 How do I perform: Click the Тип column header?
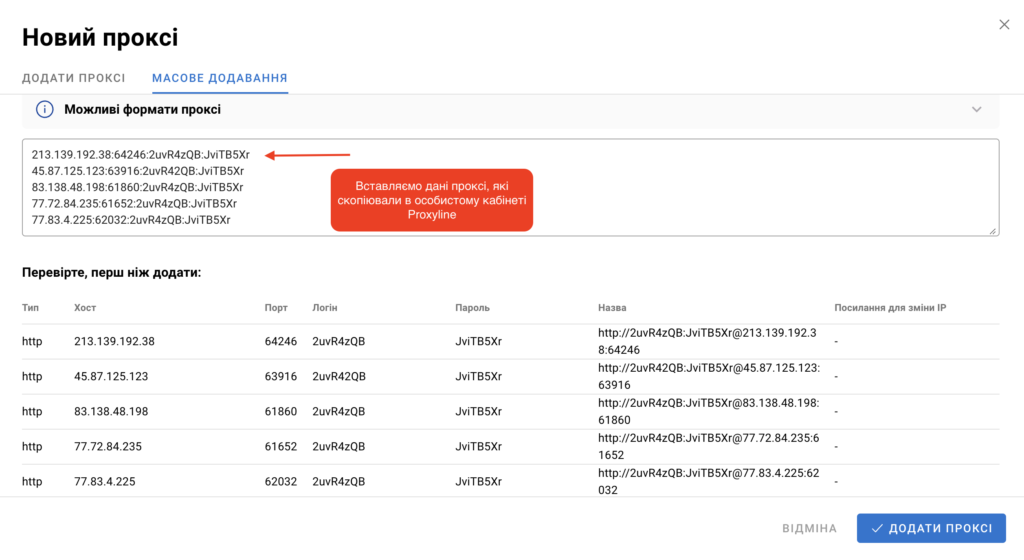click(31, 308)
